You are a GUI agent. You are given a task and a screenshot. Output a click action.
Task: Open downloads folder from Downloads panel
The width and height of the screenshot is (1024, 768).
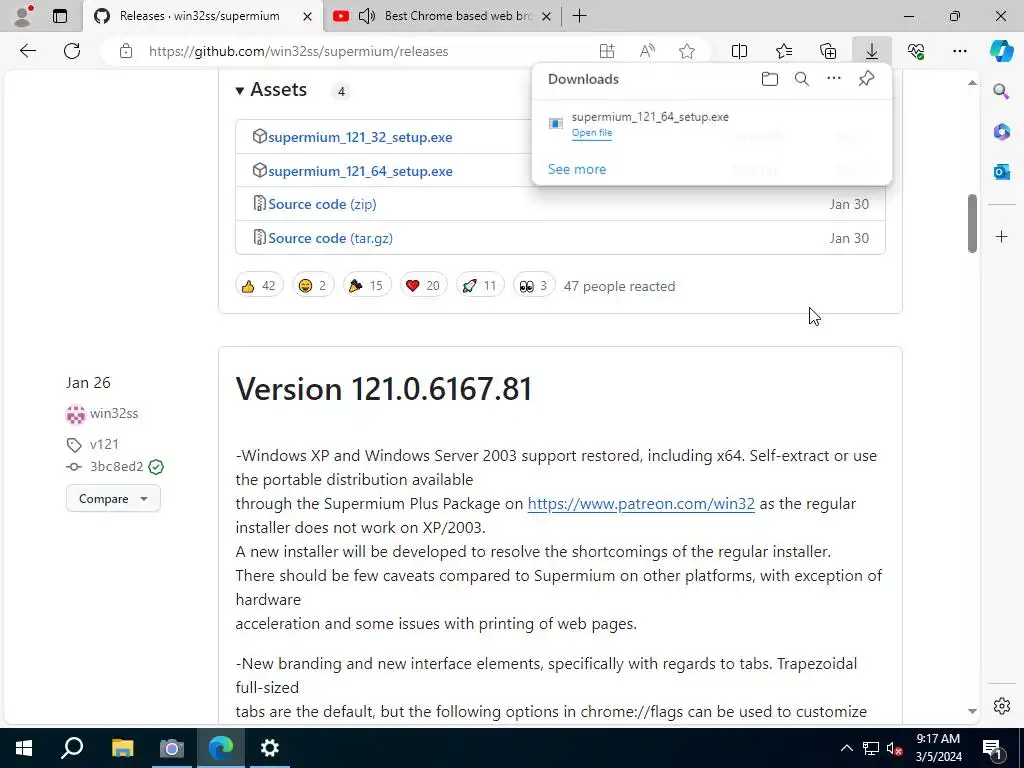(x=769, y=79)
